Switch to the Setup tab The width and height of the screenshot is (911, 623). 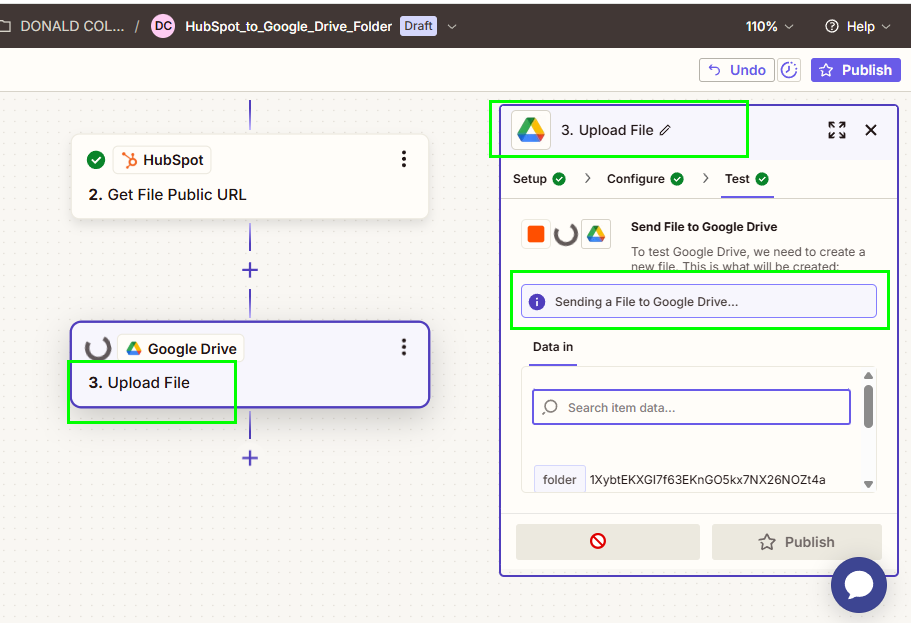(x=539, y=179)
